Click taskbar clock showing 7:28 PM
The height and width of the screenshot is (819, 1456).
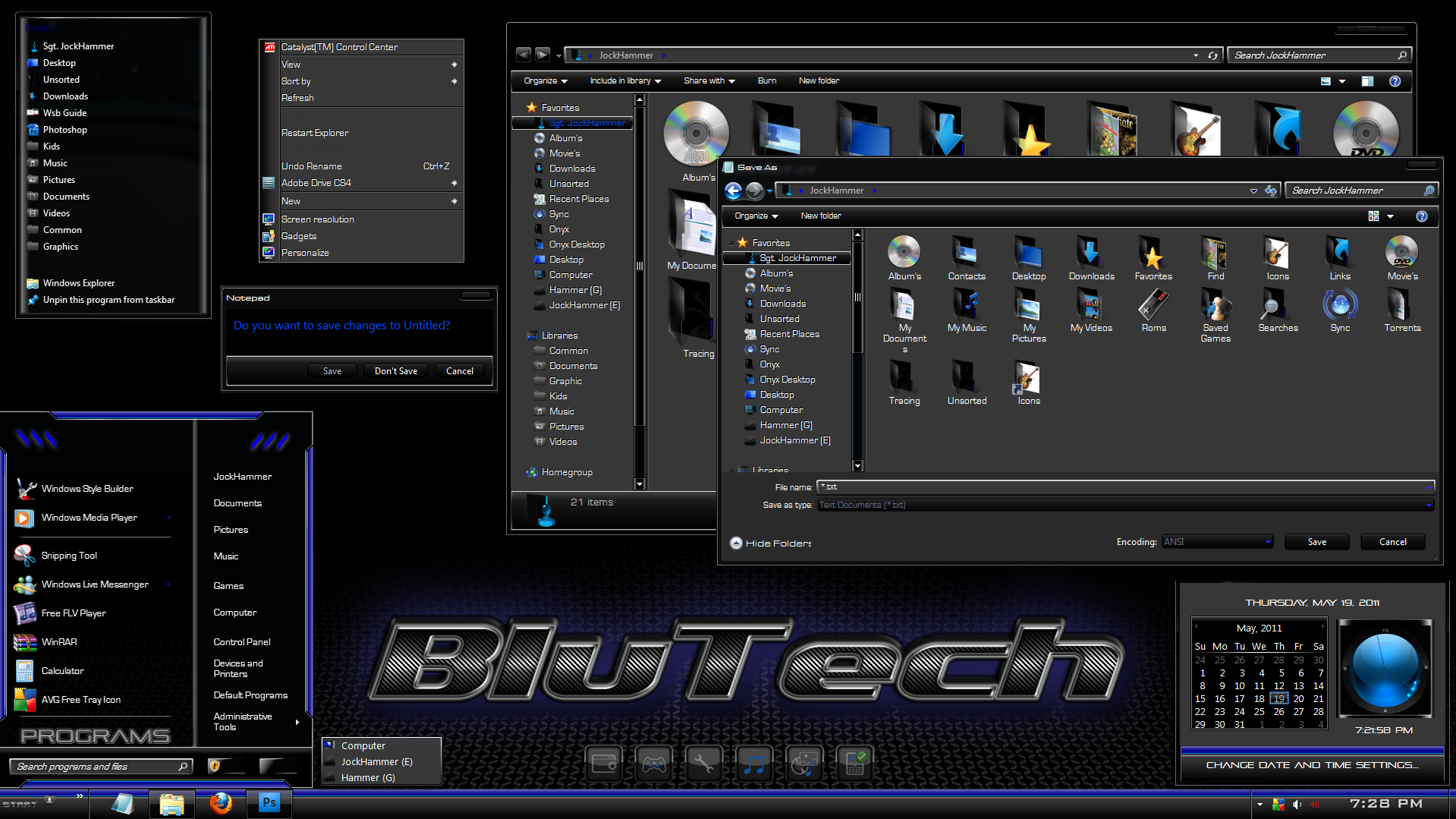coord(1385,804)
